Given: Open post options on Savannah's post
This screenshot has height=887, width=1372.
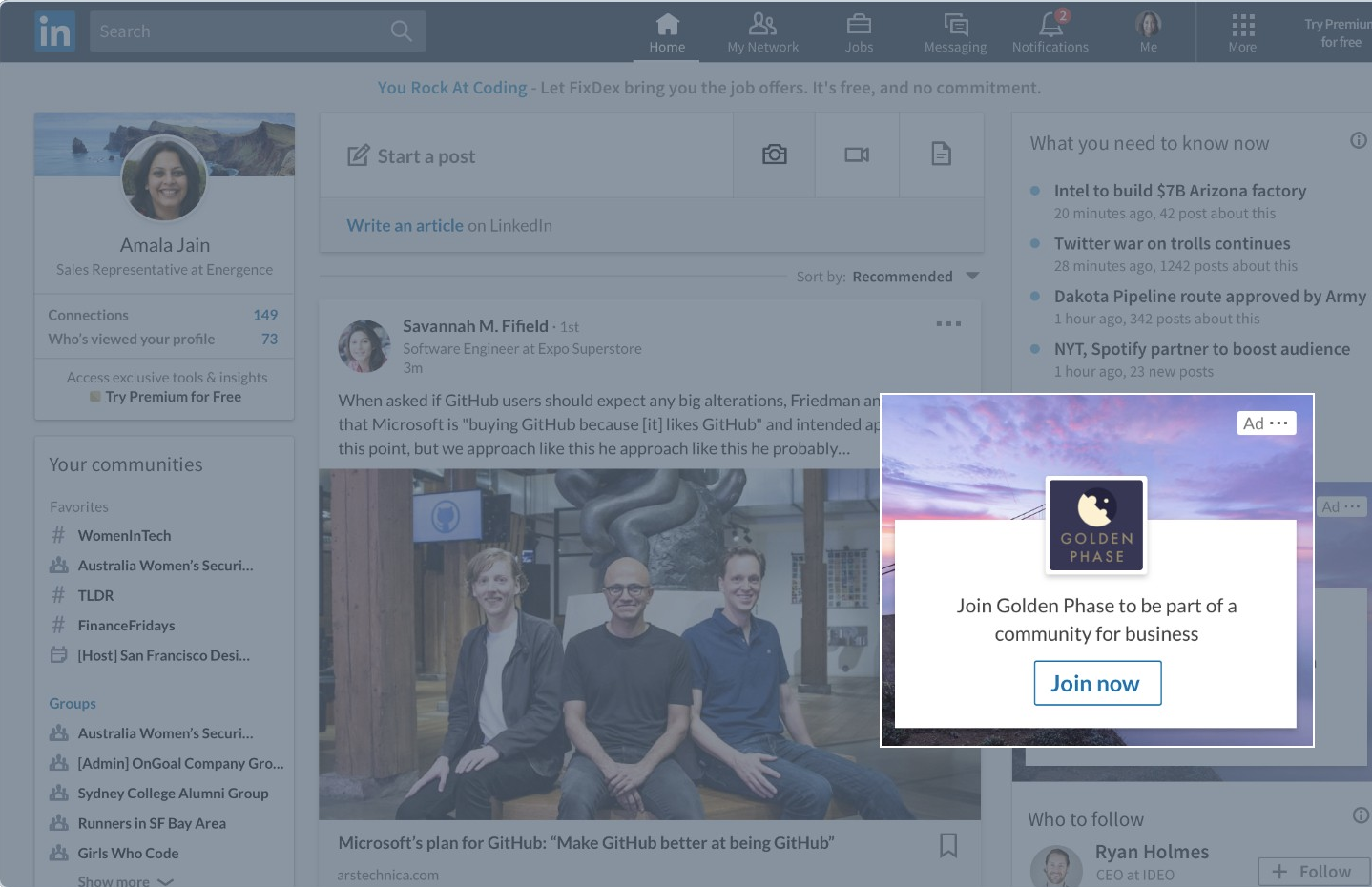Looking at the screenshot, I should [948, 324].
